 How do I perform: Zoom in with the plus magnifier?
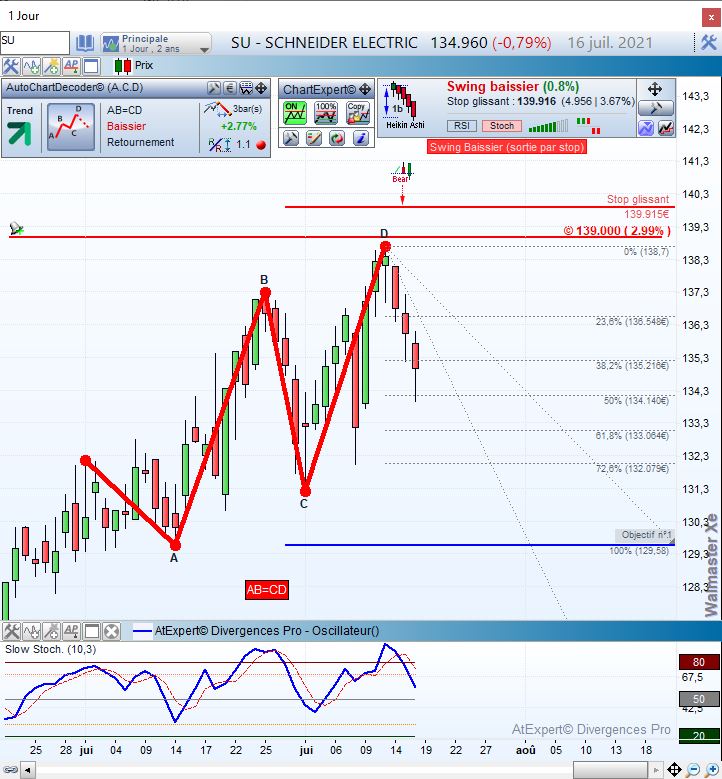(x=713, y=770)
